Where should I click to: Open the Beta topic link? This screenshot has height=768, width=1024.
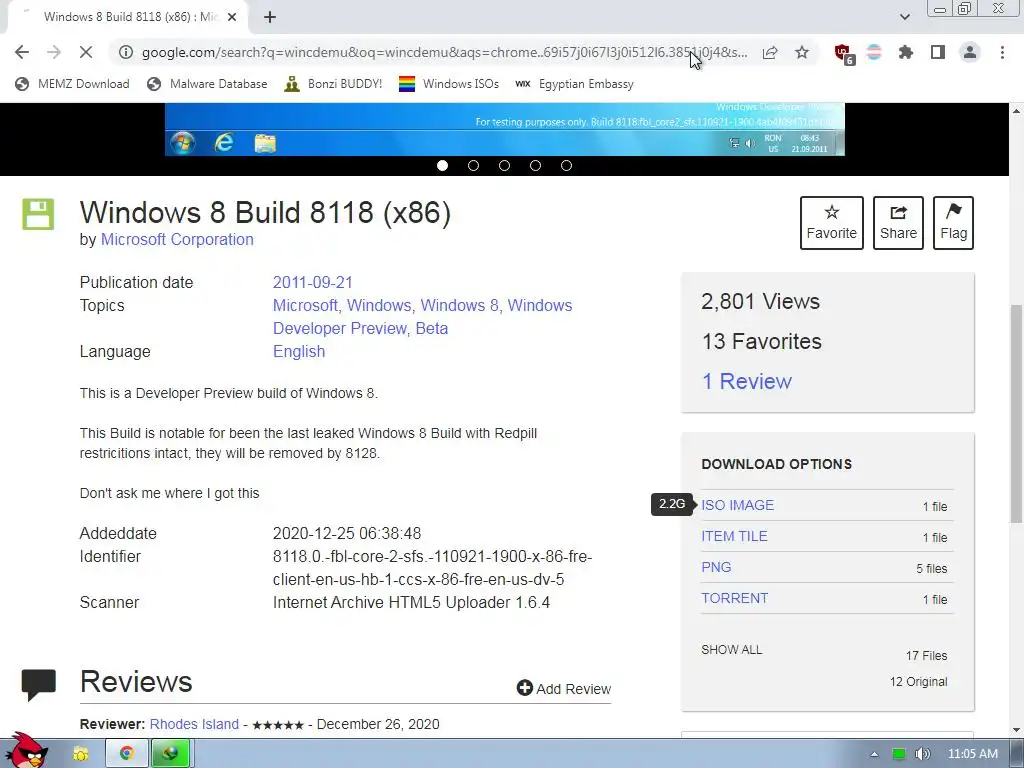pos(432,328)
